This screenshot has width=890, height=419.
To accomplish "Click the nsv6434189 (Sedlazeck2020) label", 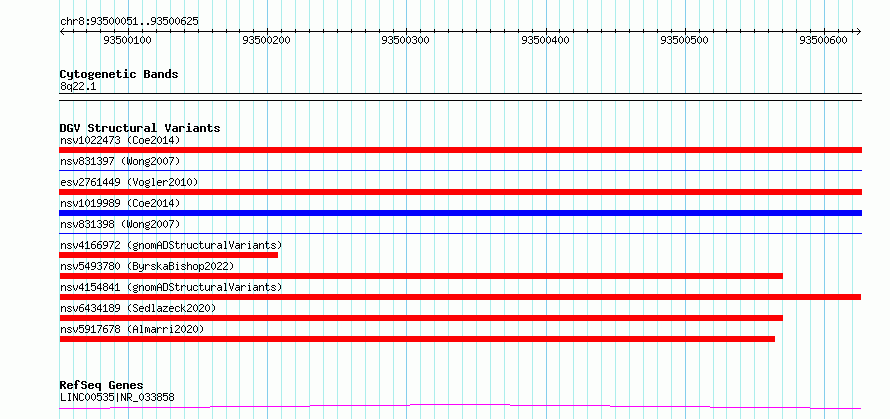I will [x=138, y=308].
